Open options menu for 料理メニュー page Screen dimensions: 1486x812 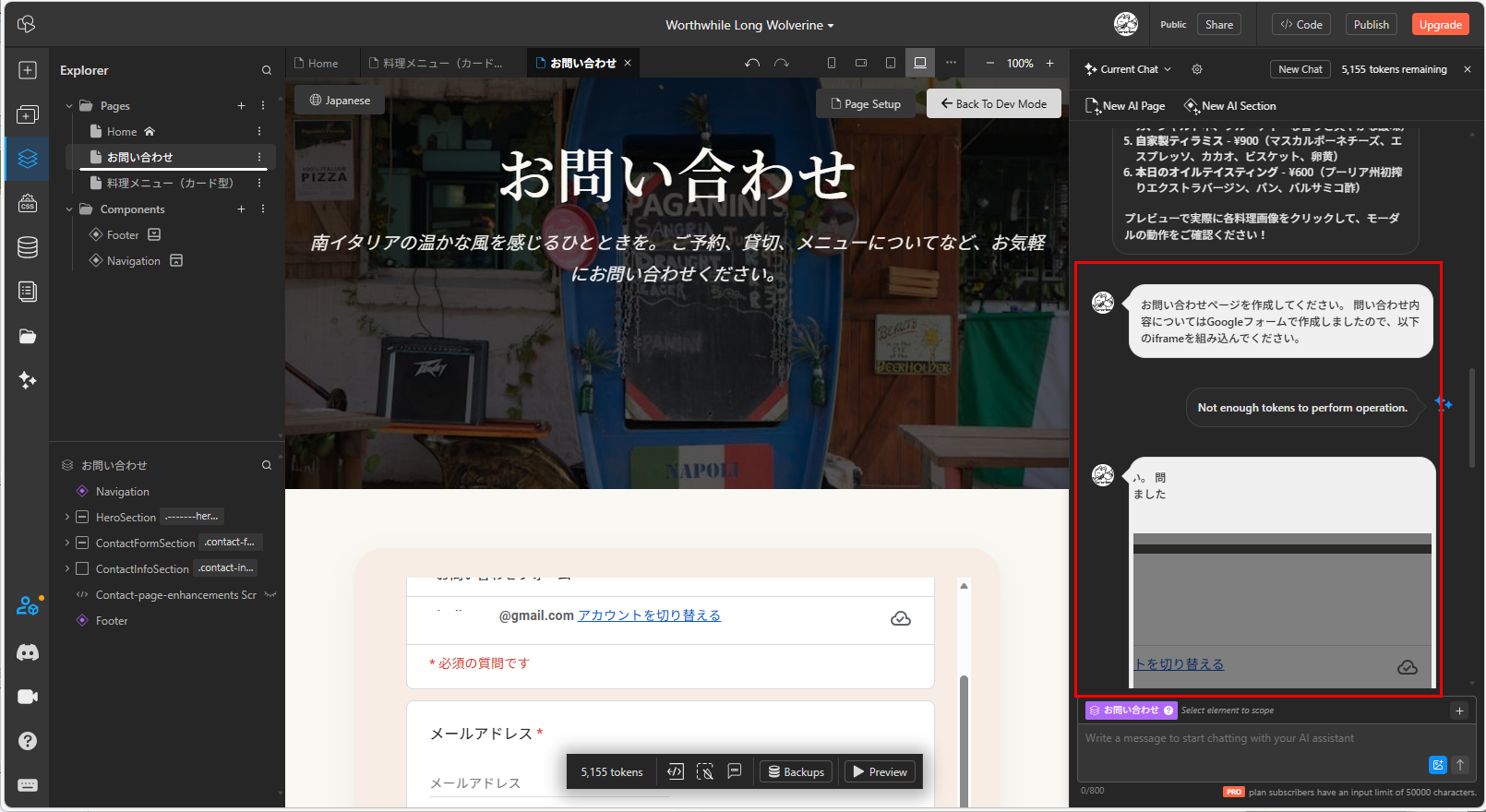point(259,183)
